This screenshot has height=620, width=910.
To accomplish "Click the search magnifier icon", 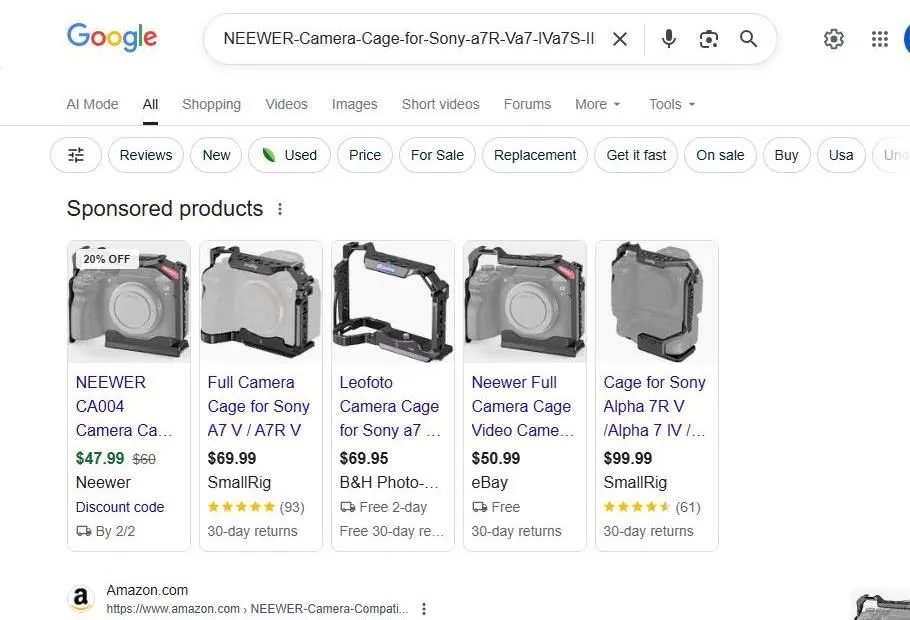I will 748,39.
